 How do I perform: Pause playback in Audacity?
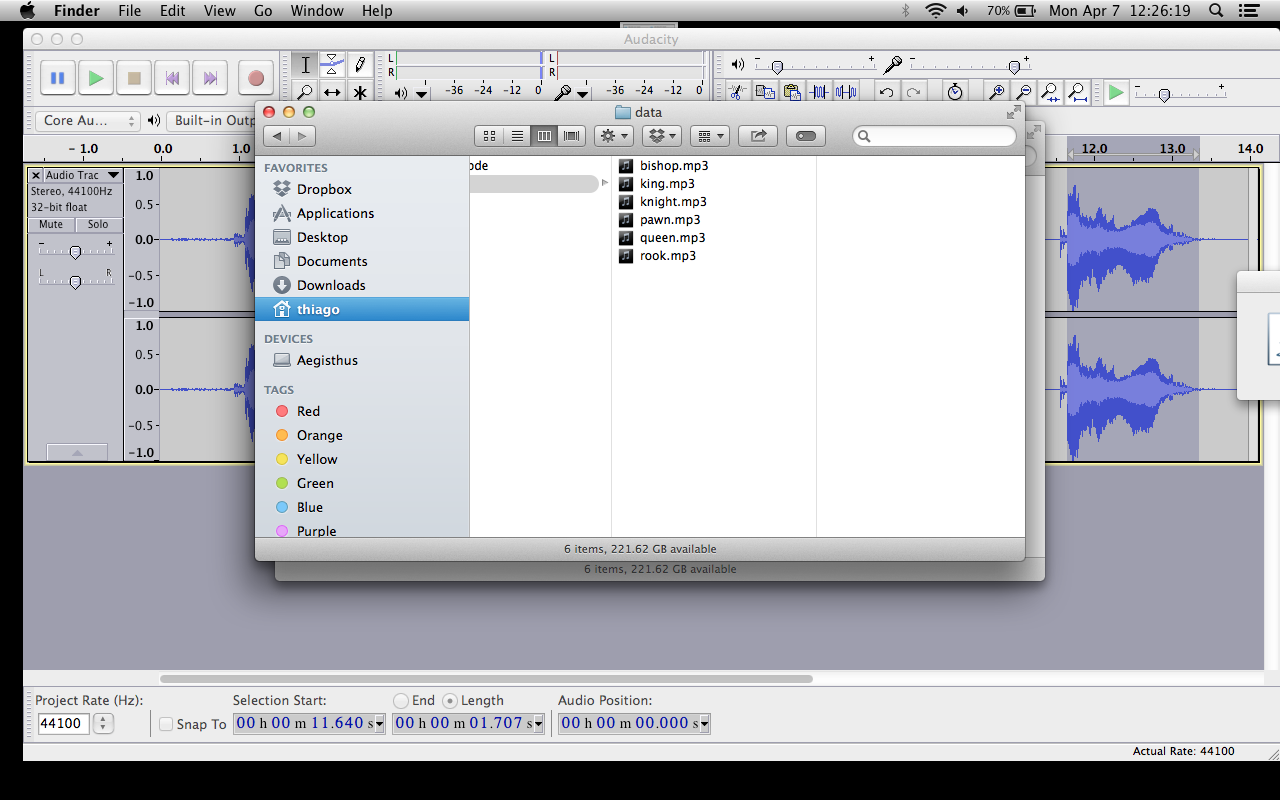point(57,77)
